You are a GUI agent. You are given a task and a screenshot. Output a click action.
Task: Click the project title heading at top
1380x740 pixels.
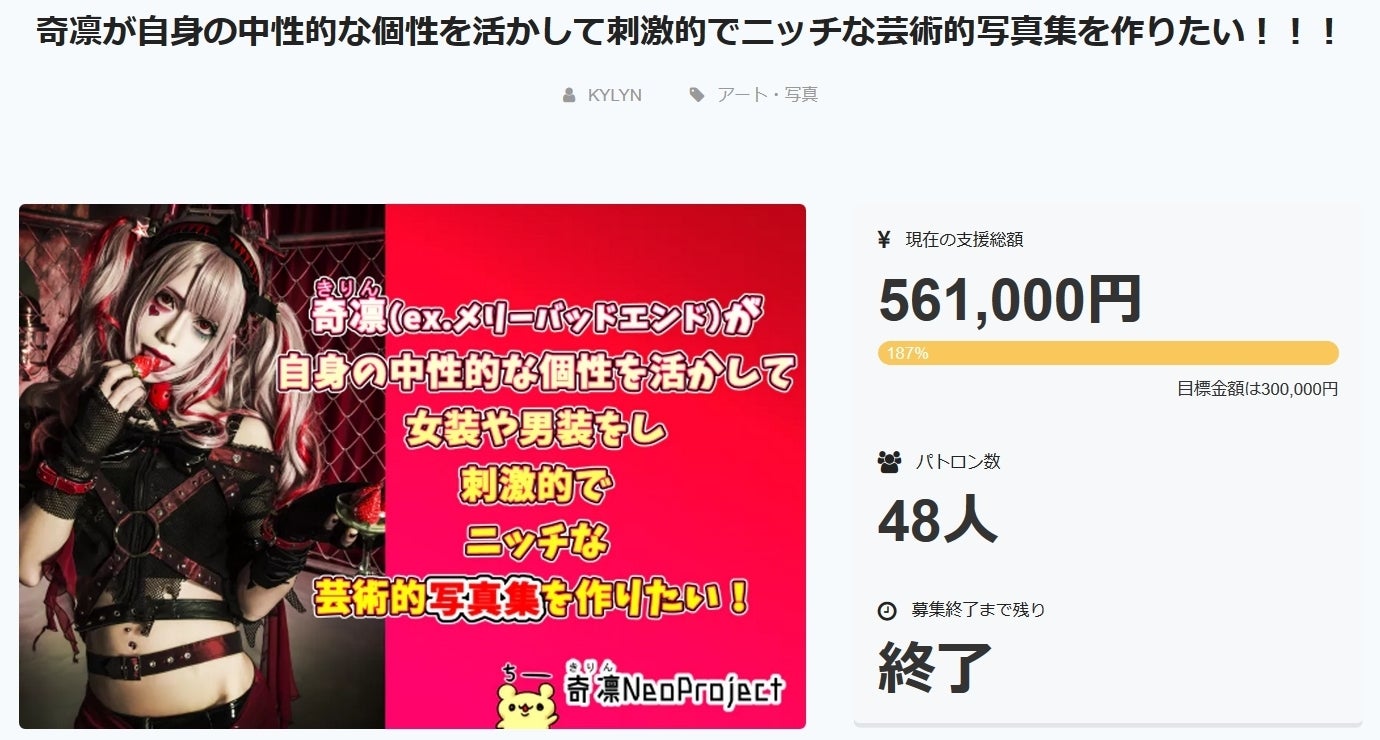pos(688,32)
